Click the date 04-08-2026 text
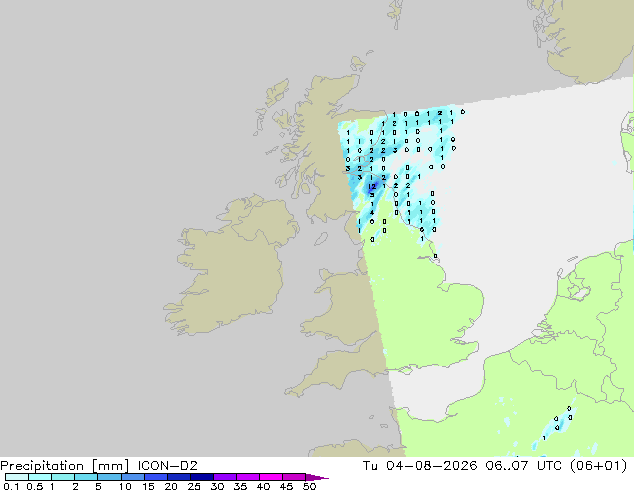Image resolution: width=634 pixels, height=490 pixels. pyautogui.click(x=431, y=466)
